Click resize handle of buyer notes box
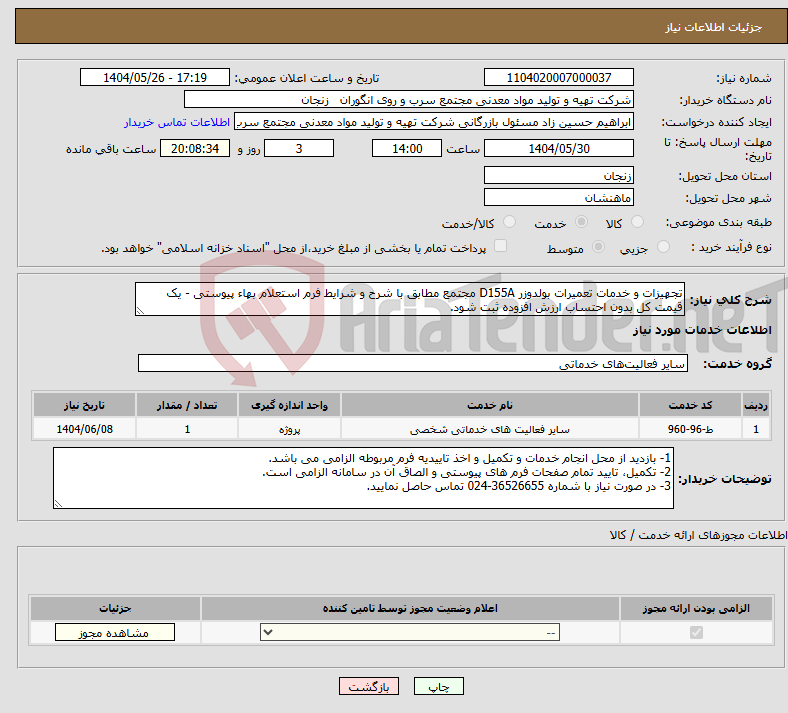 coord(58,503)
